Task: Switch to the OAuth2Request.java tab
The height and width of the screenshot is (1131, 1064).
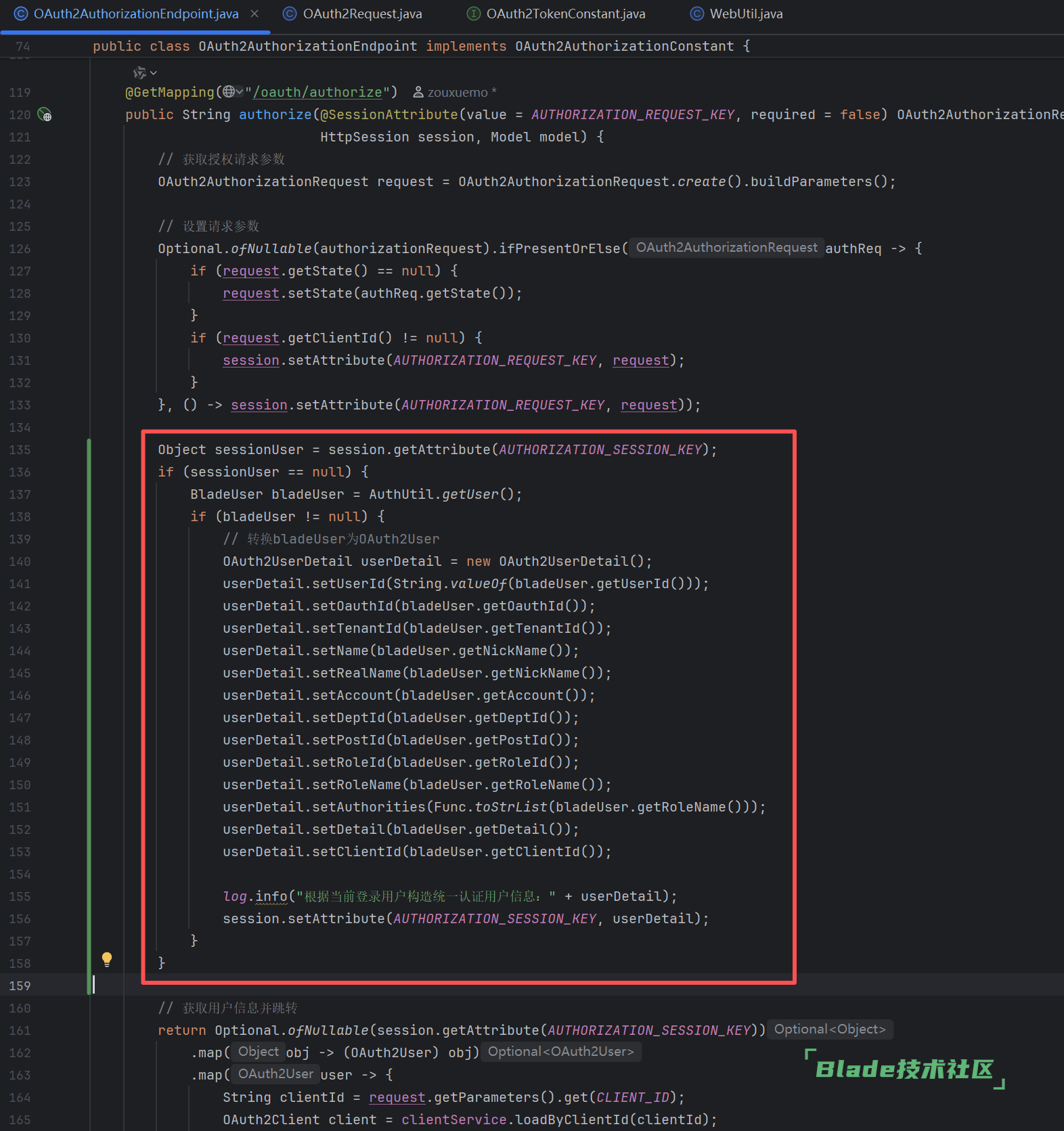Action: point(362,14)
